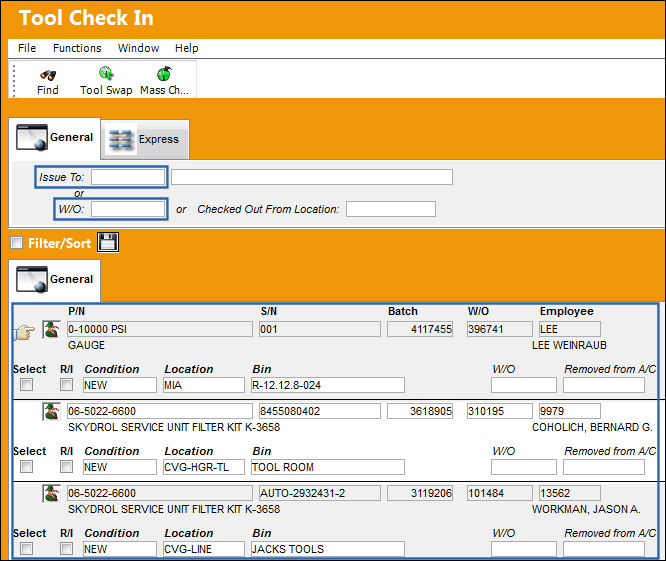Click Batch field 3119206

coord(420,493)
